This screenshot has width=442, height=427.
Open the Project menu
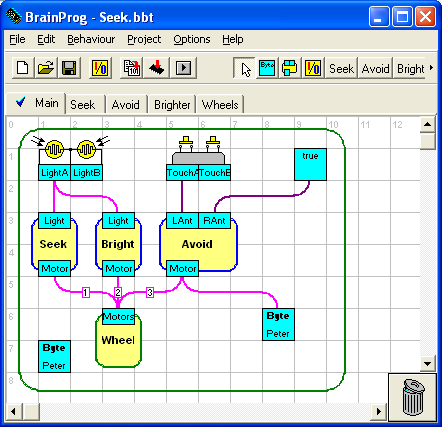(144, 39)
